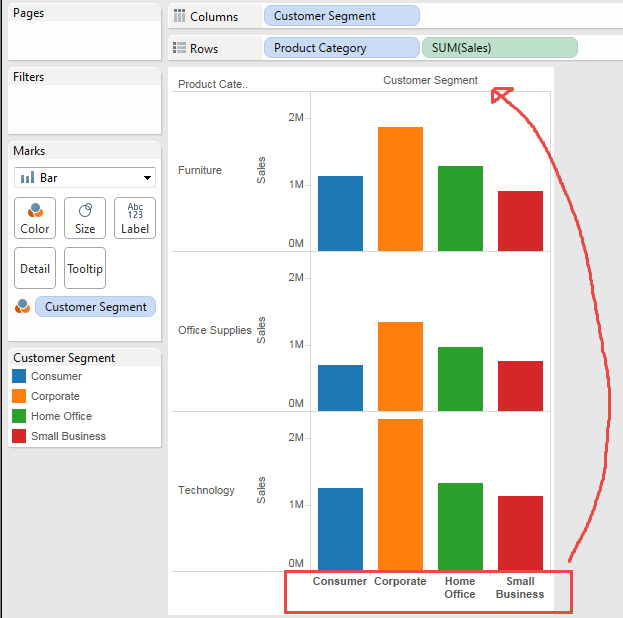Click the Sales axis title for Technology
This screenshot has width=623, height=618.
coord(261,490)
